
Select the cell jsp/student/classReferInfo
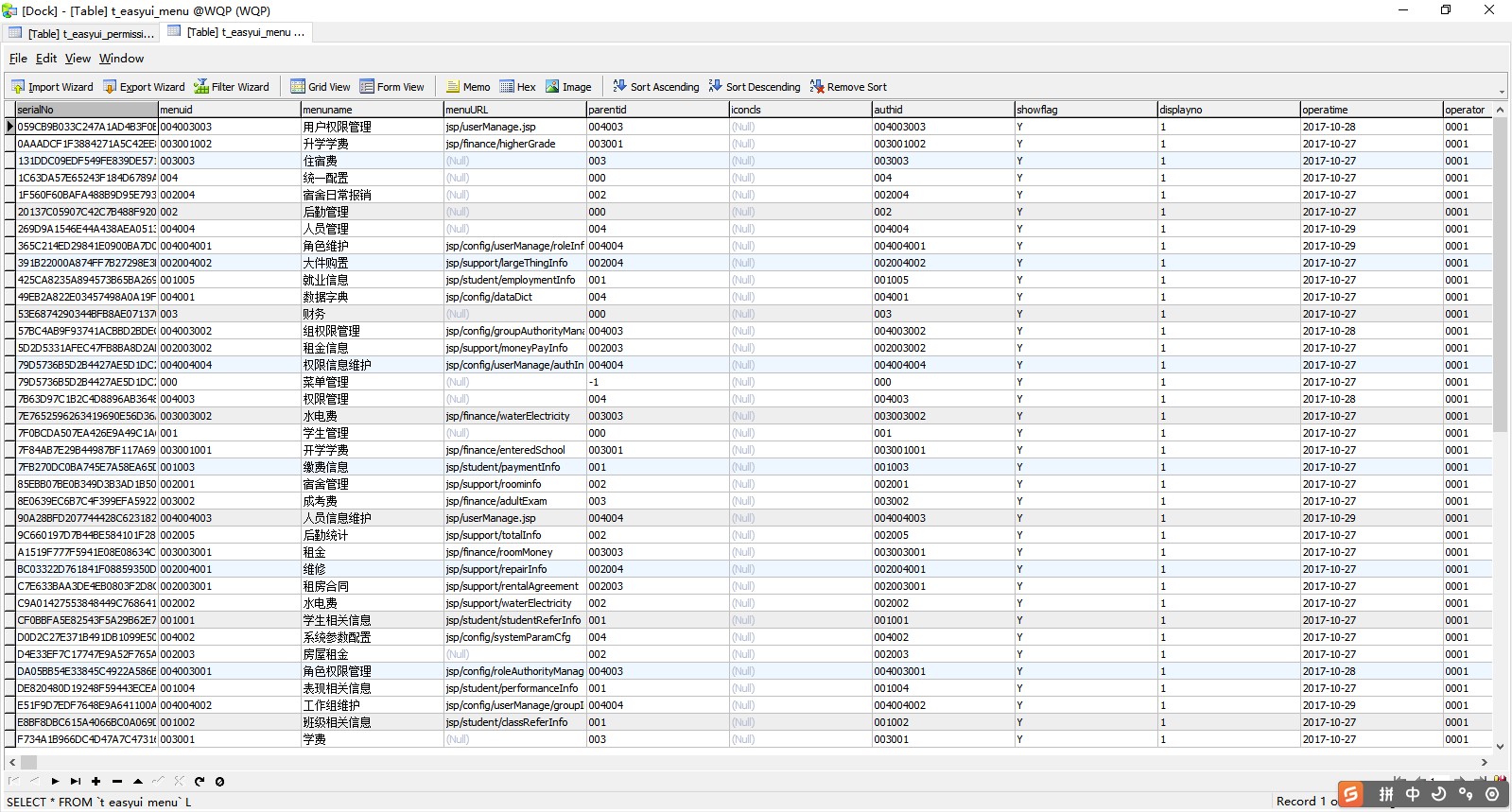(x=514, y=722)
